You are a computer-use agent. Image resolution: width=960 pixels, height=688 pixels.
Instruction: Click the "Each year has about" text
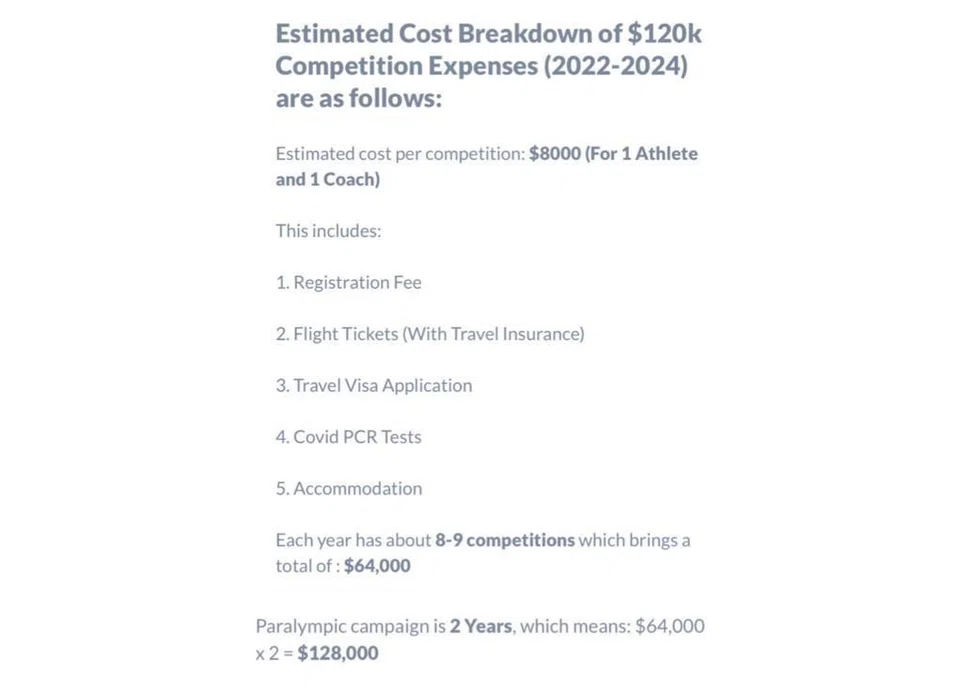[x=353, y=540]
